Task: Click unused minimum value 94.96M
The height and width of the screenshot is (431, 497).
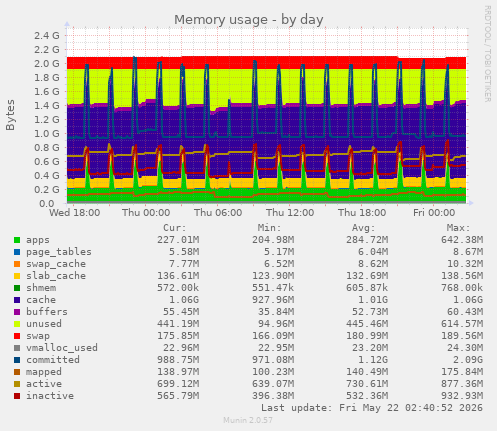Action: 276,324
